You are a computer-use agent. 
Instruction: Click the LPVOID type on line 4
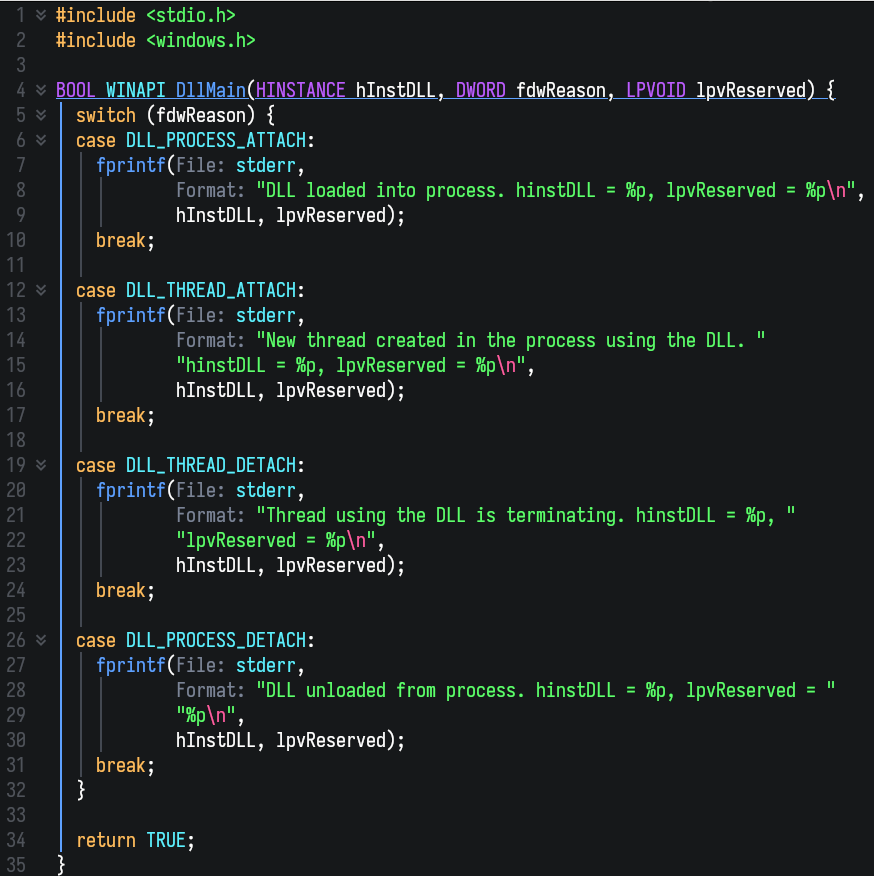[656, 90]
